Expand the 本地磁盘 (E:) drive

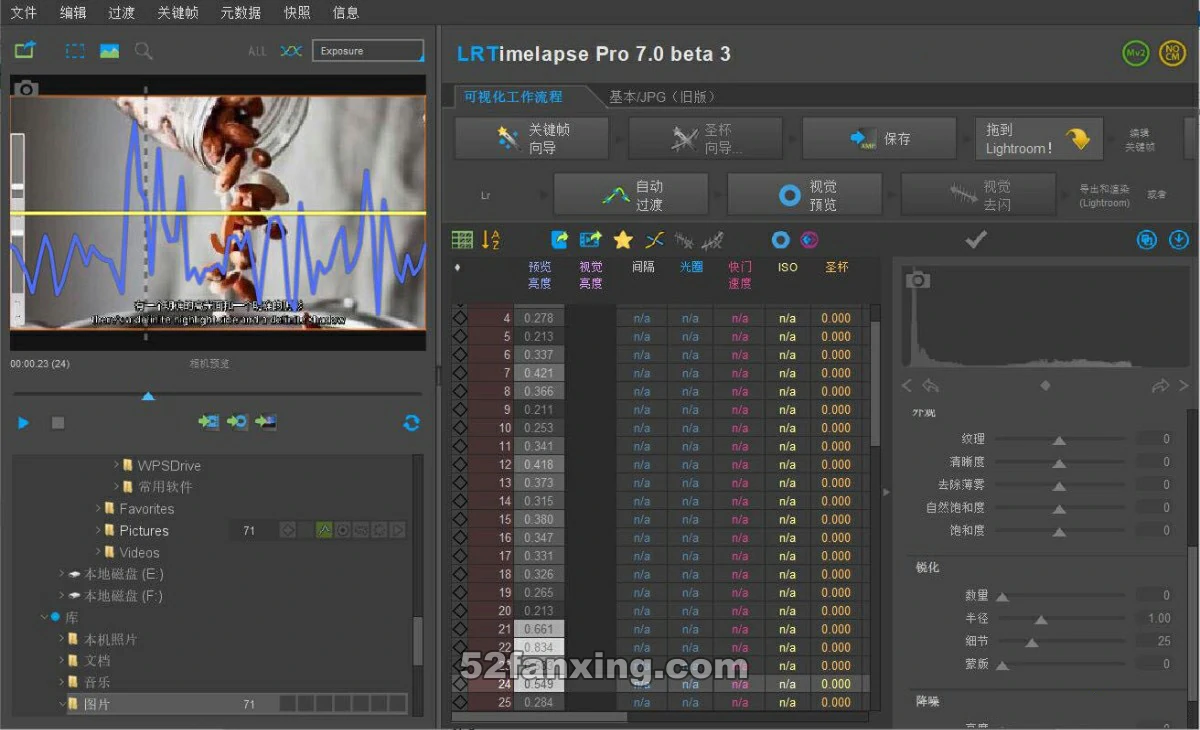(x=62, y=574)
